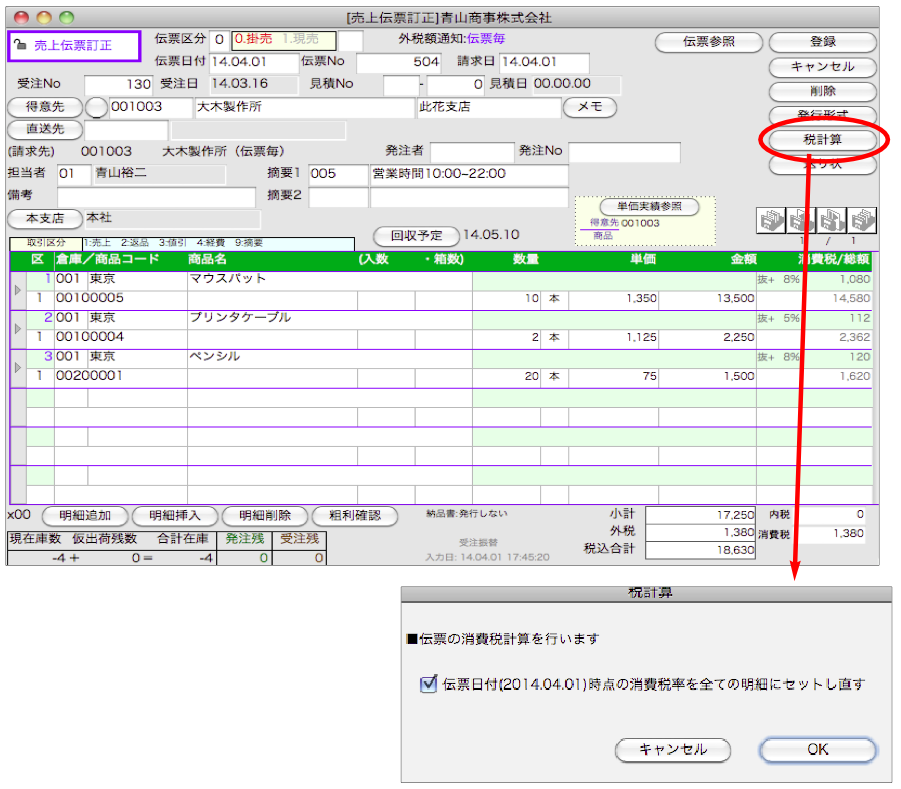Toggle 伝票日付時点の消費税率 checkbox

(428, 684)
